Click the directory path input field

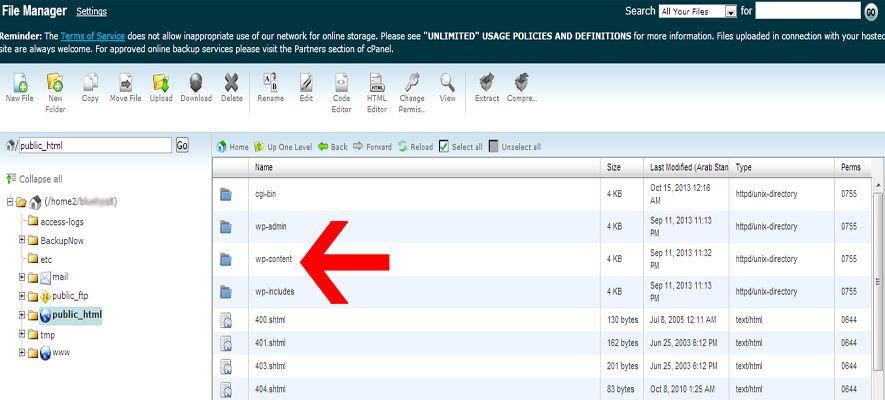click(95, 145)
